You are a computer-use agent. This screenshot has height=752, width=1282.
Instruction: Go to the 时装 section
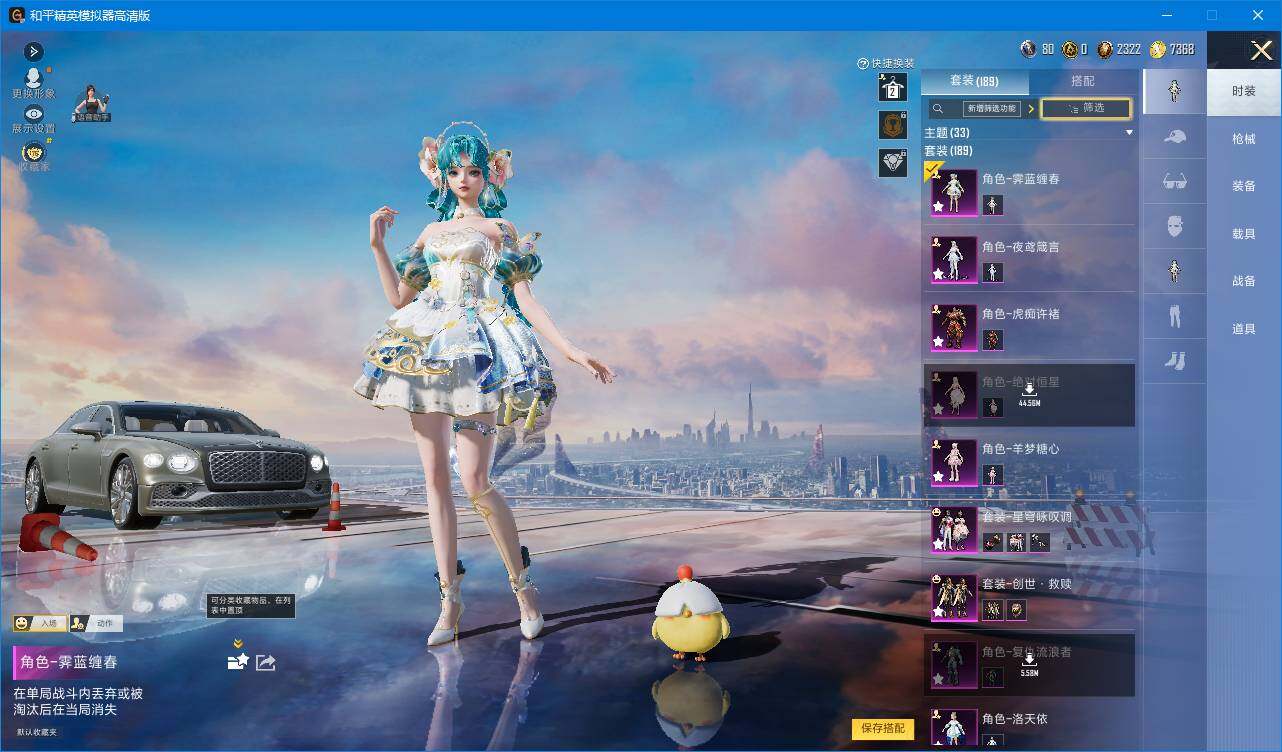[x=1244, y=91]
